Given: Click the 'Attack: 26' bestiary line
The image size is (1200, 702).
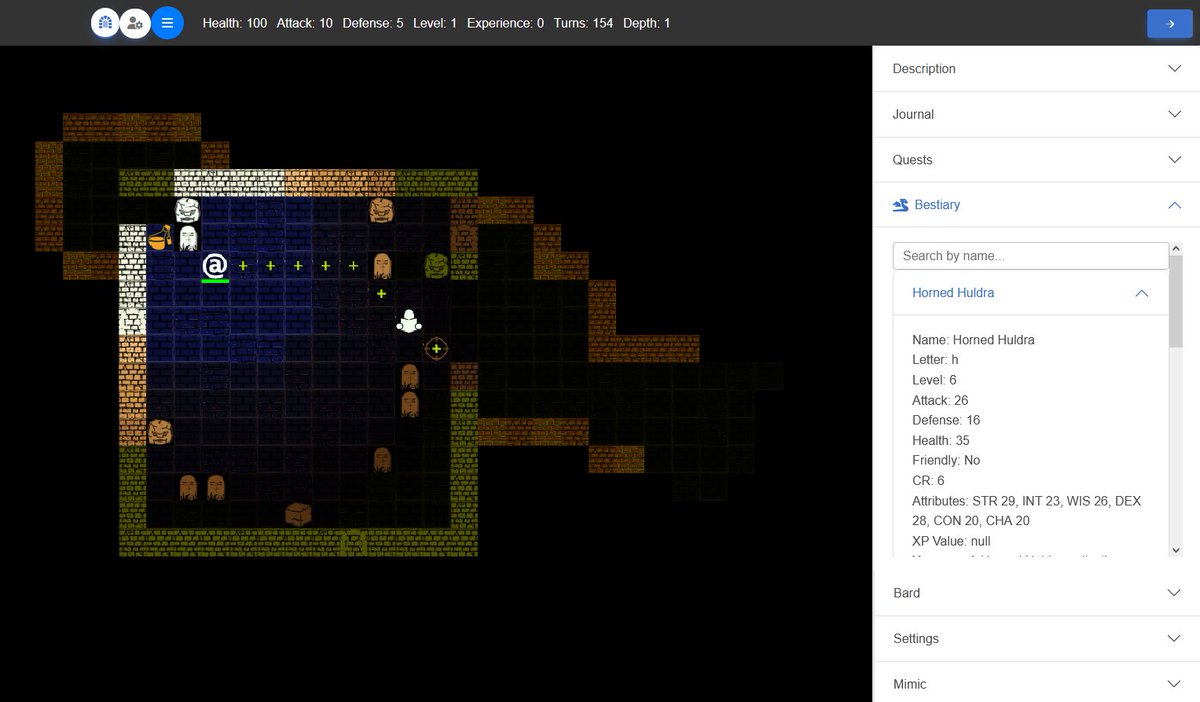Looking at the screenshot, I should [940, 400].
